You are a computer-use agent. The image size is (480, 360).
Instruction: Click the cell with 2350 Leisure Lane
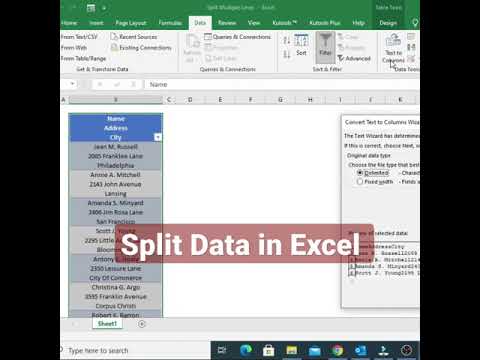pyautogui.click(x=115, y=268)
